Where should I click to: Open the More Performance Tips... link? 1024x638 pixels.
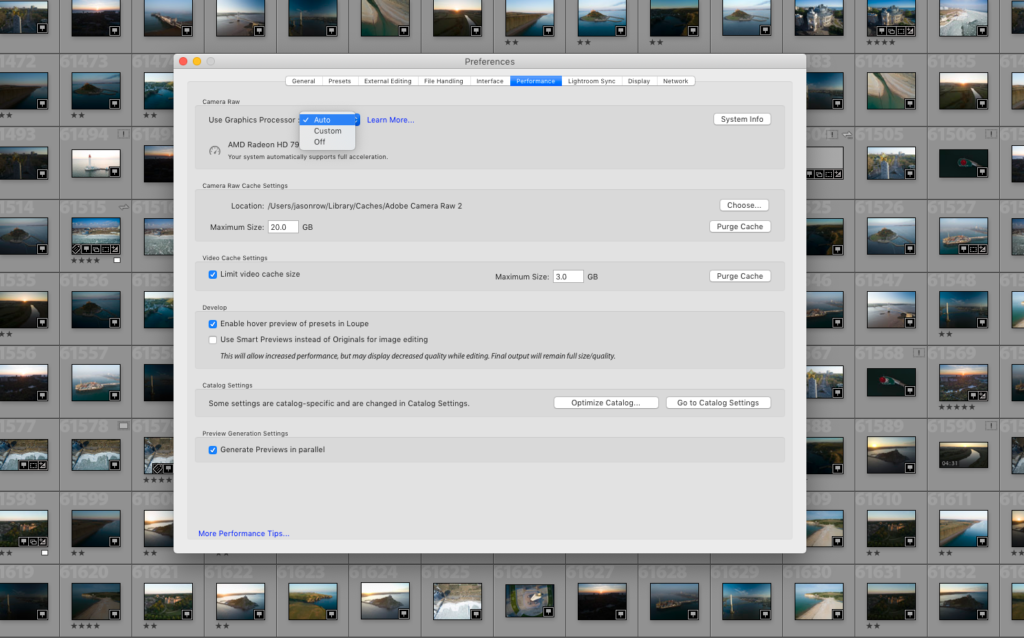click(x=244, y=534)
